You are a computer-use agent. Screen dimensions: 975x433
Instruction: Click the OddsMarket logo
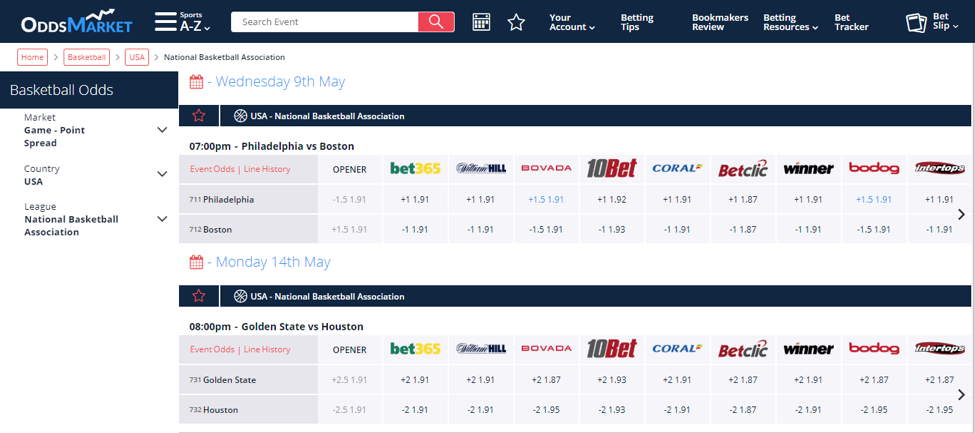[76, 21]
